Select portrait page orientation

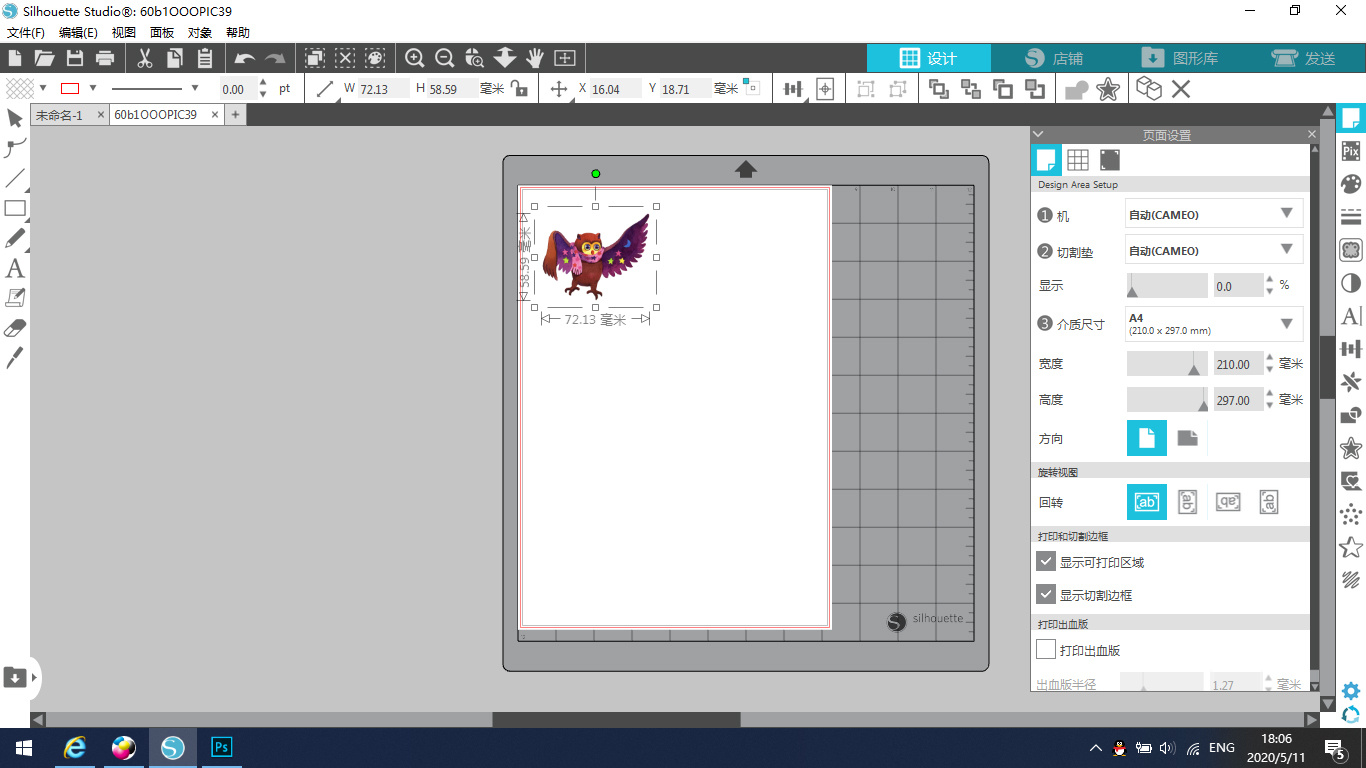[x=1147, y=438]
